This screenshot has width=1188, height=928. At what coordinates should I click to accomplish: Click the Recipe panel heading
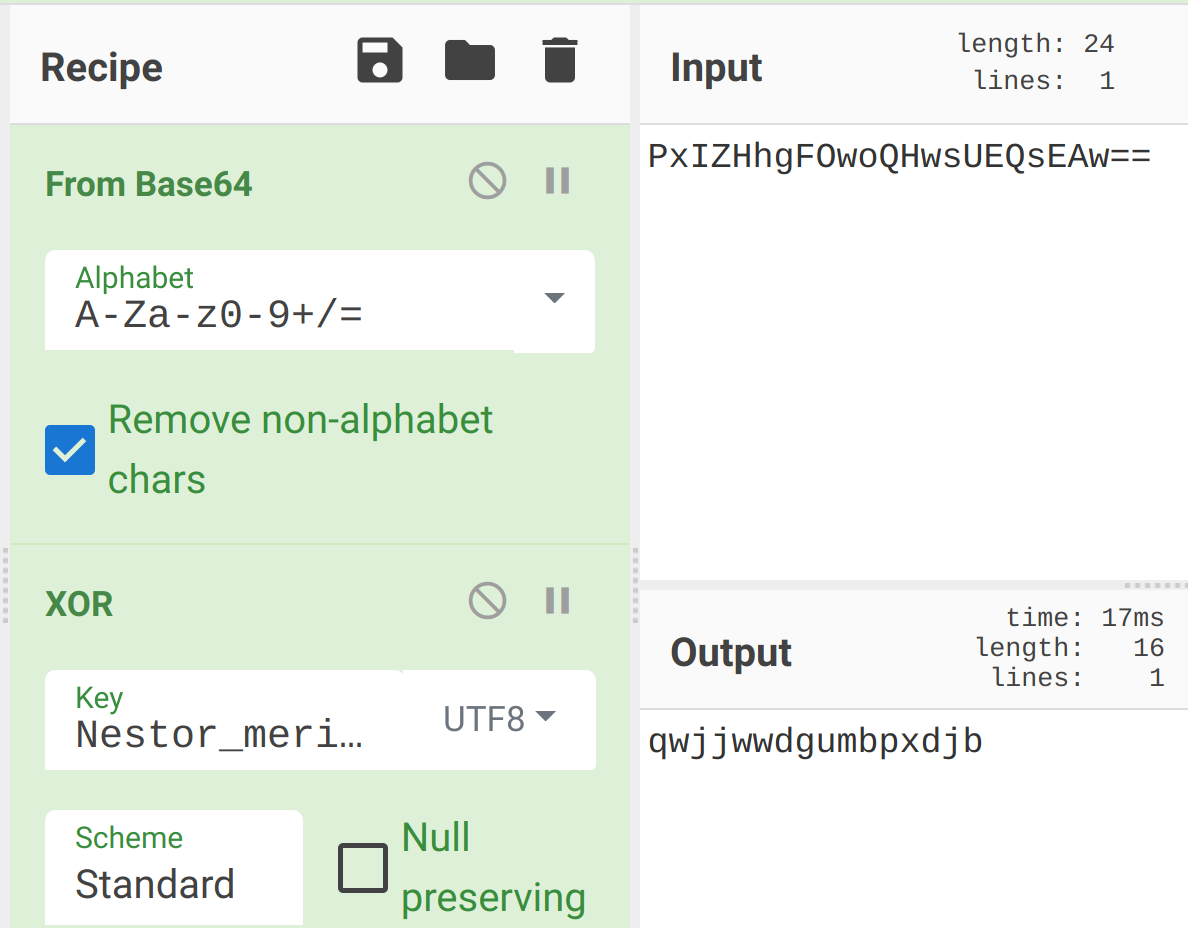(x=102, y=67)
